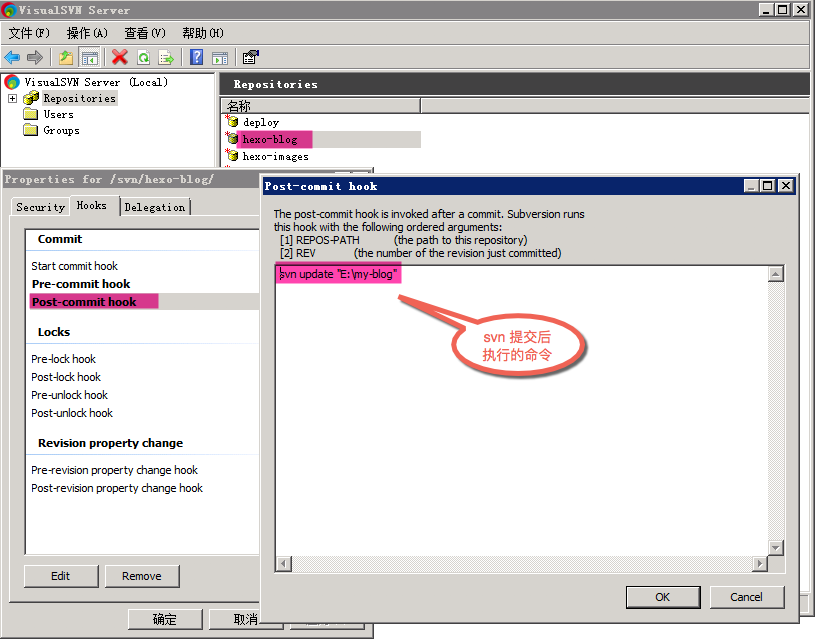Image resolution: width=815 pixels, height=640 pixels.
Task: Click the forward arrow toolbar icon
Action: (35, 58)
